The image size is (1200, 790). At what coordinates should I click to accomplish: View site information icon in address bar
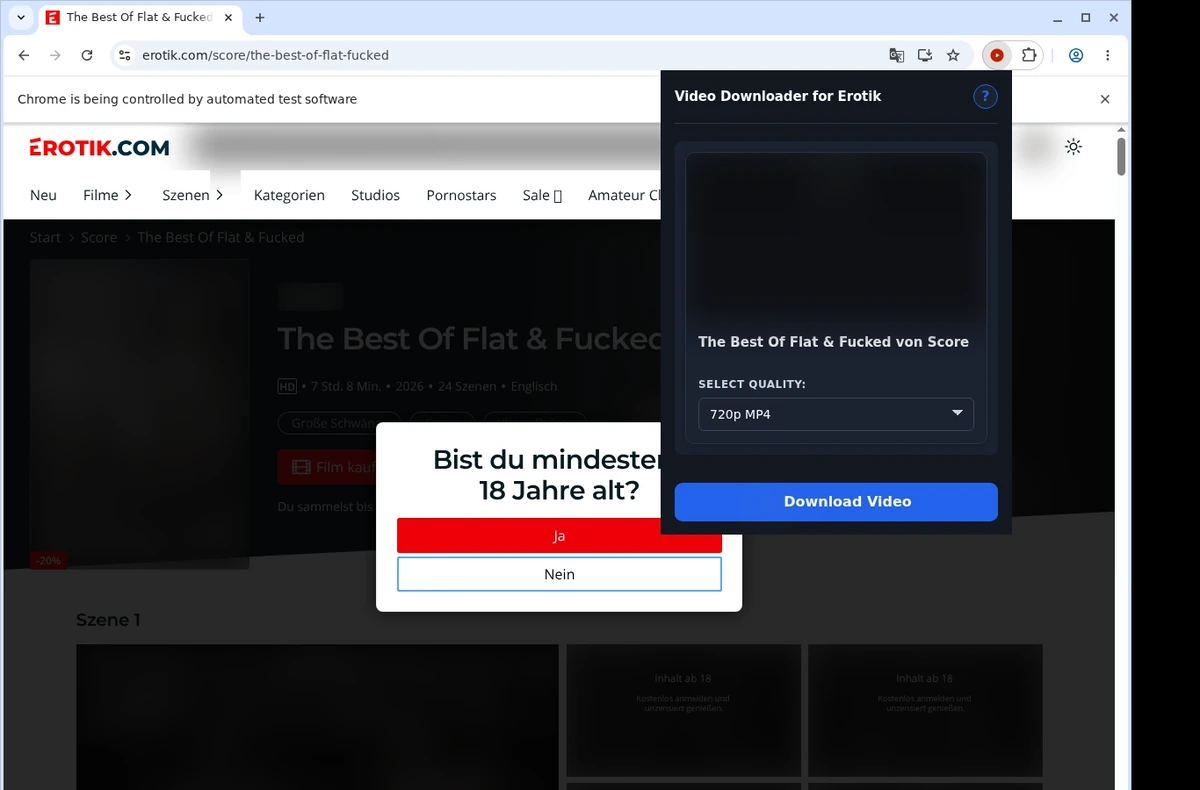[x=124, y=55]
